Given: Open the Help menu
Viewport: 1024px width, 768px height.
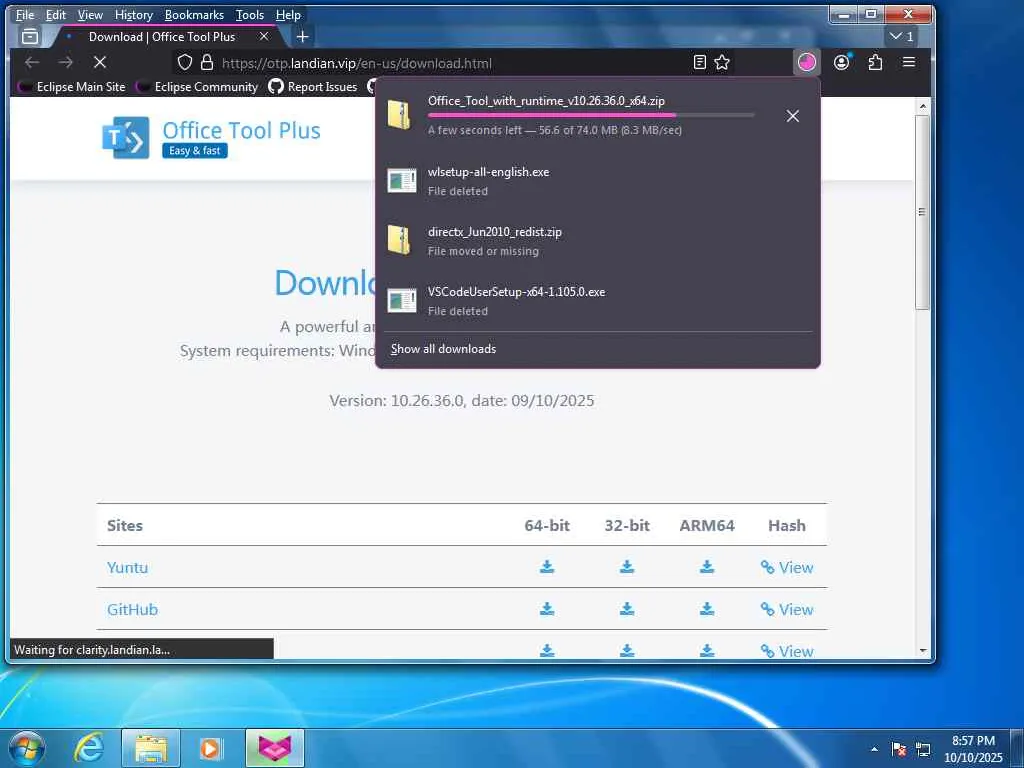Looking at the screenshot, I should click(x=288, y=14).
